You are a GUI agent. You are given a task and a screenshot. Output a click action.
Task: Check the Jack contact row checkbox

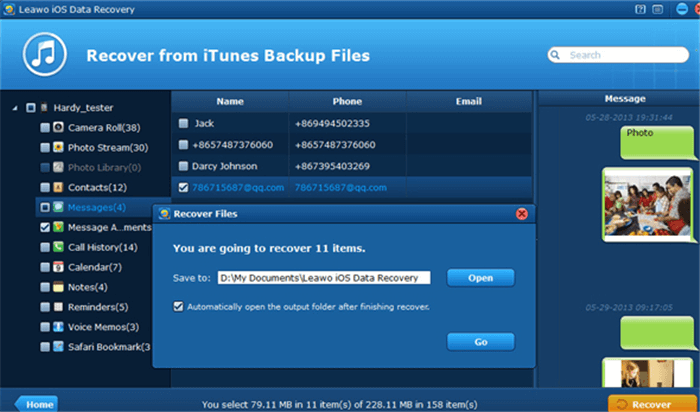click(182, 124)
